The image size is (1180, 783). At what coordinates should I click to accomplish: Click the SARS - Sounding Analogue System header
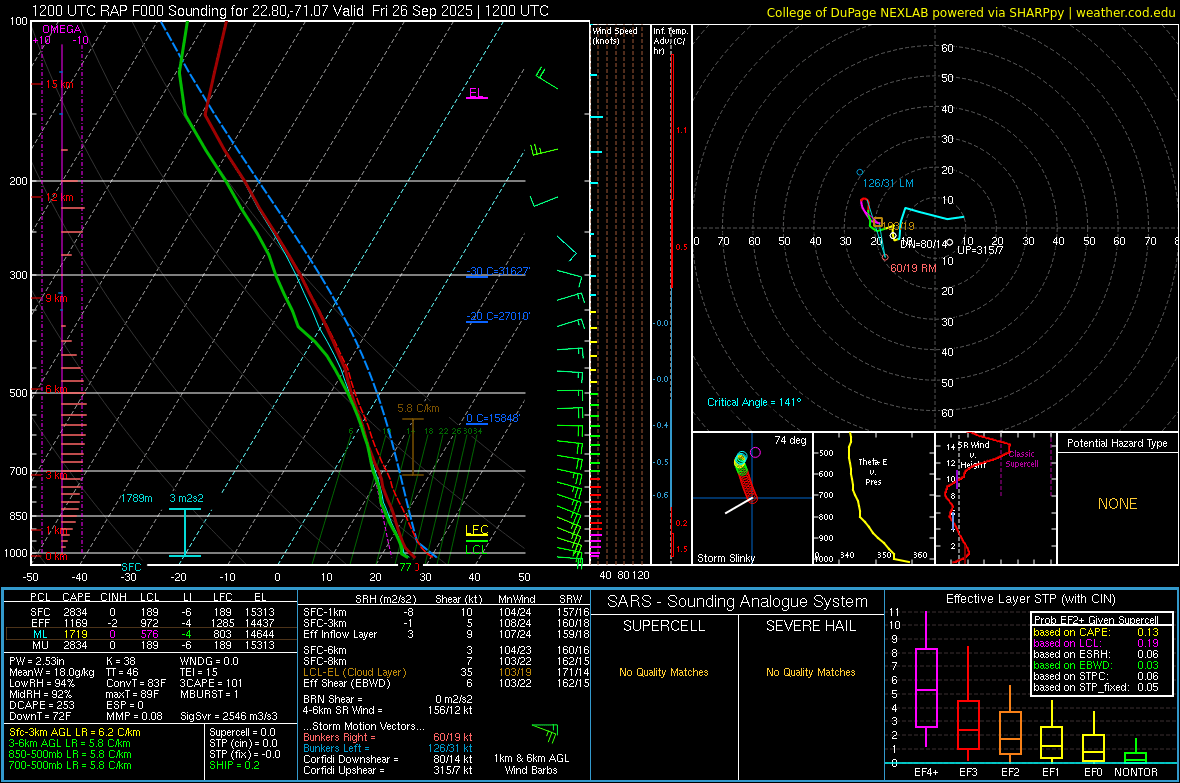(x=738, y=602)
